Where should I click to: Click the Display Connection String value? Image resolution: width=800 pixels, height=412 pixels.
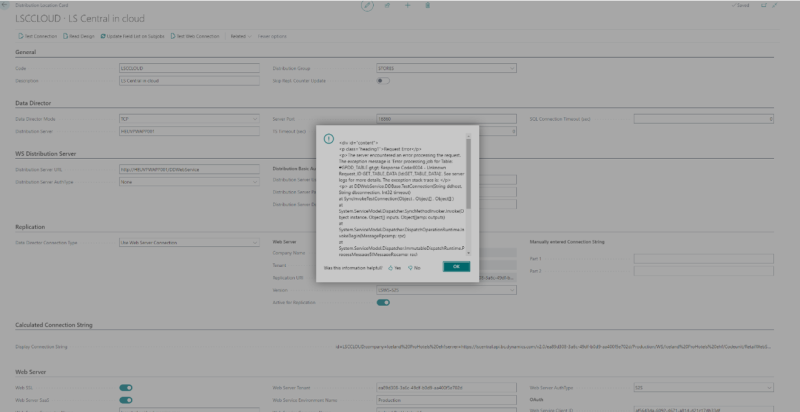click(x=554, y=347)
